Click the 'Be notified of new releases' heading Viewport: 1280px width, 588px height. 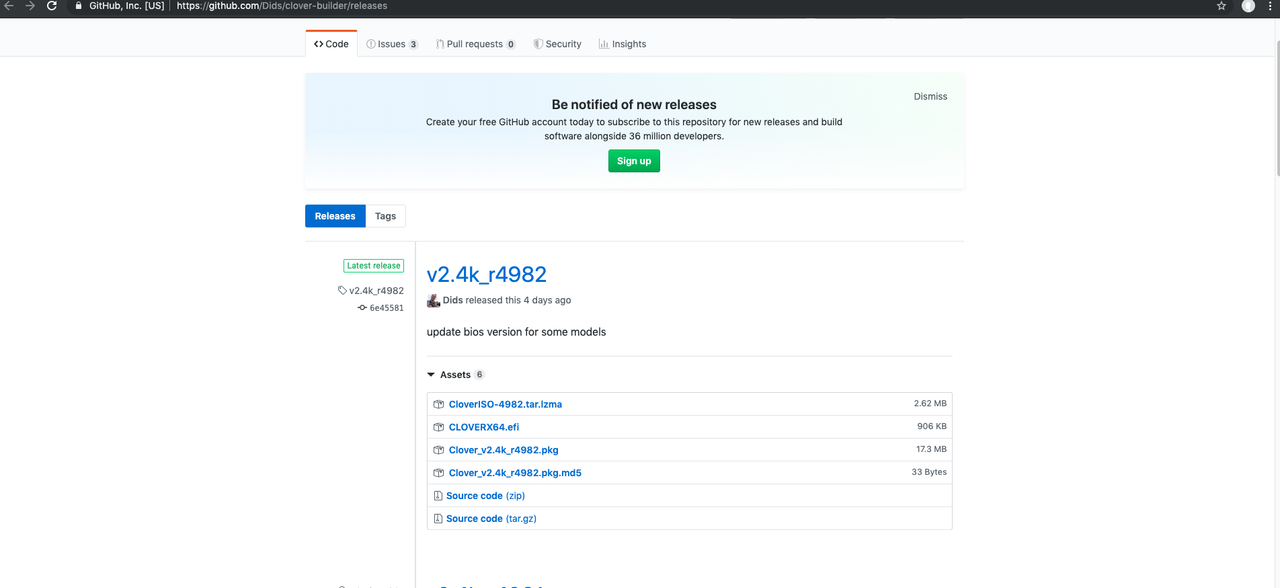(x=634, y=104)
